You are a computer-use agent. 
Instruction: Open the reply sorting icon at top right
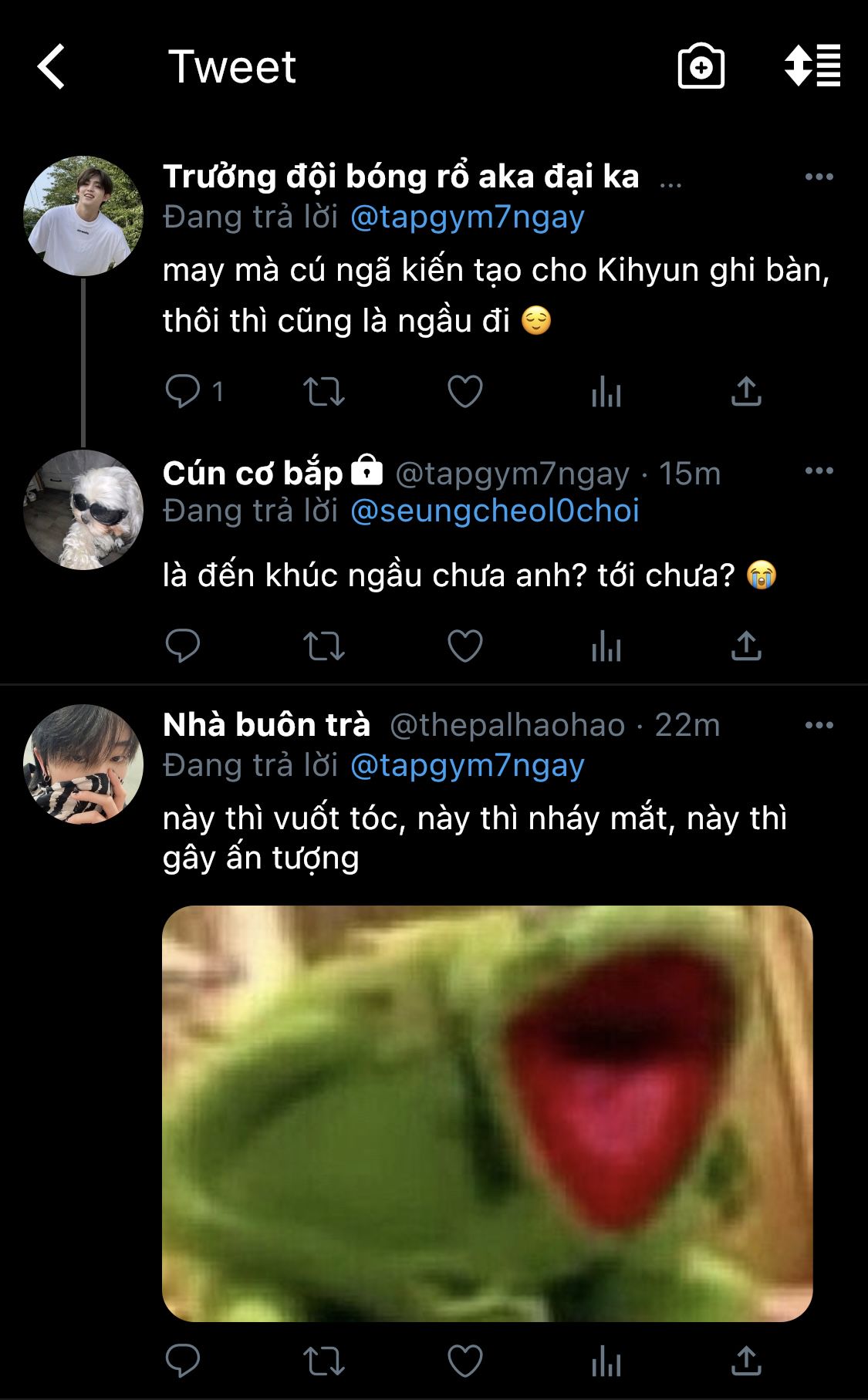click(x=812, y=66)
